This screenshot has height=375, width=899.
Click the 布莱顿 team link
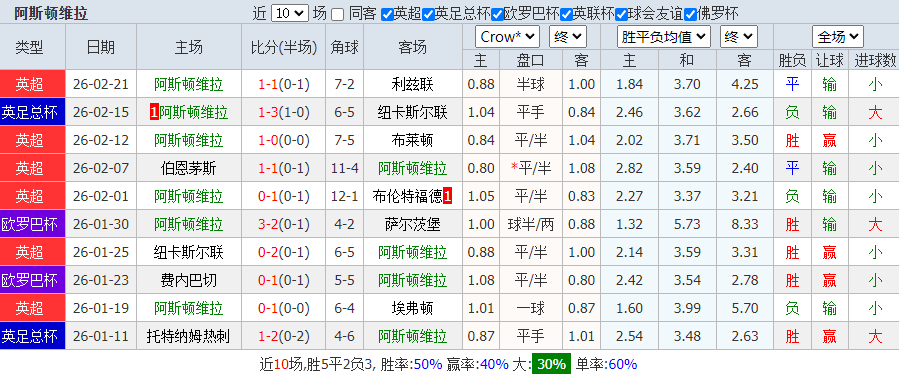click(x=413, y=140)
